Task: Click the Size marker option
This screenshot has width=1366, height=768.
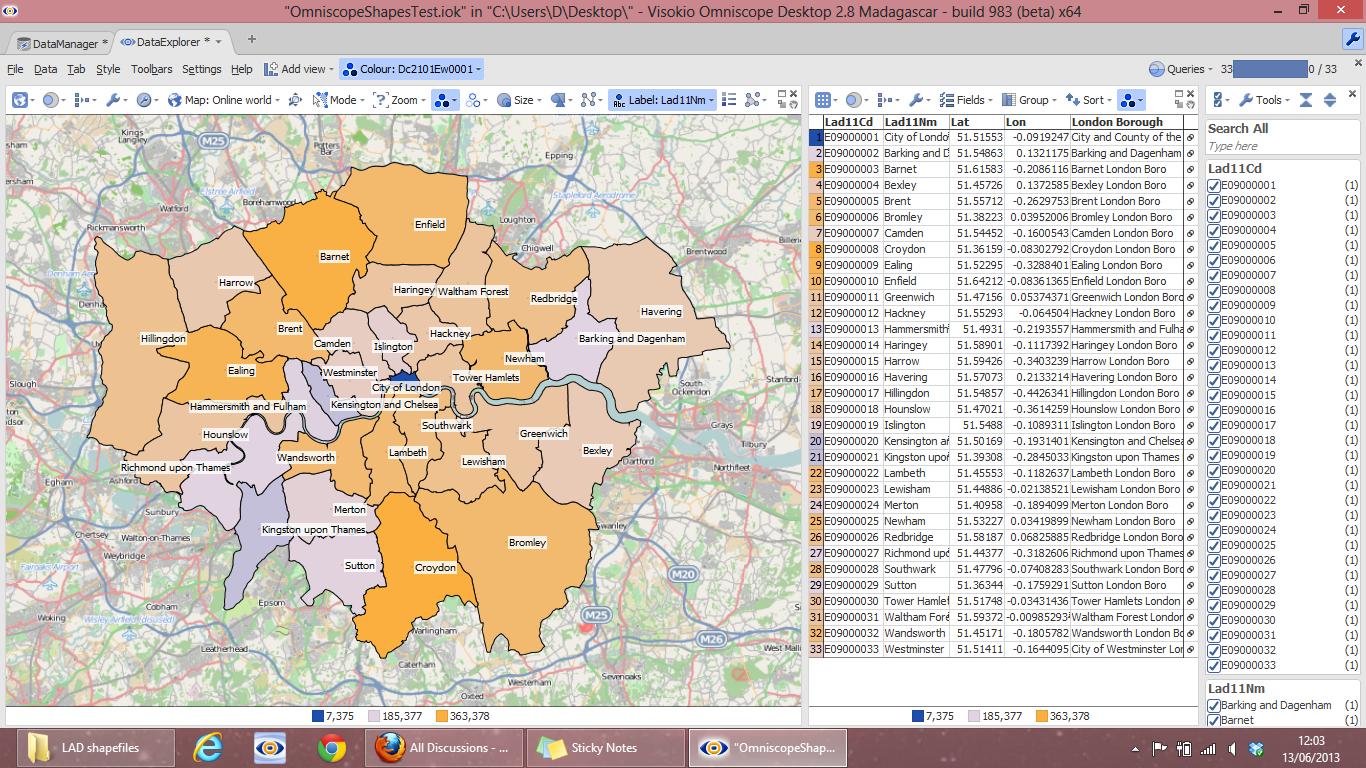Action: (518, 100)
